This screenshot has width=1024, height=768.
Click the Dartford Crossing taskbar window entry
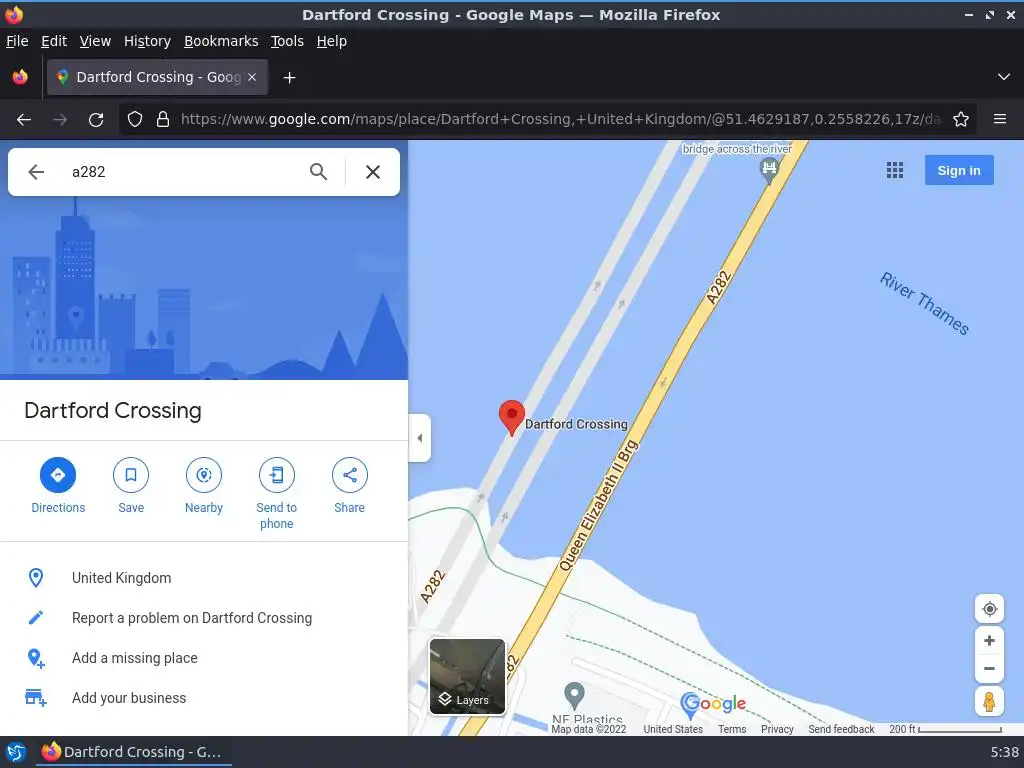pos(132,752)
